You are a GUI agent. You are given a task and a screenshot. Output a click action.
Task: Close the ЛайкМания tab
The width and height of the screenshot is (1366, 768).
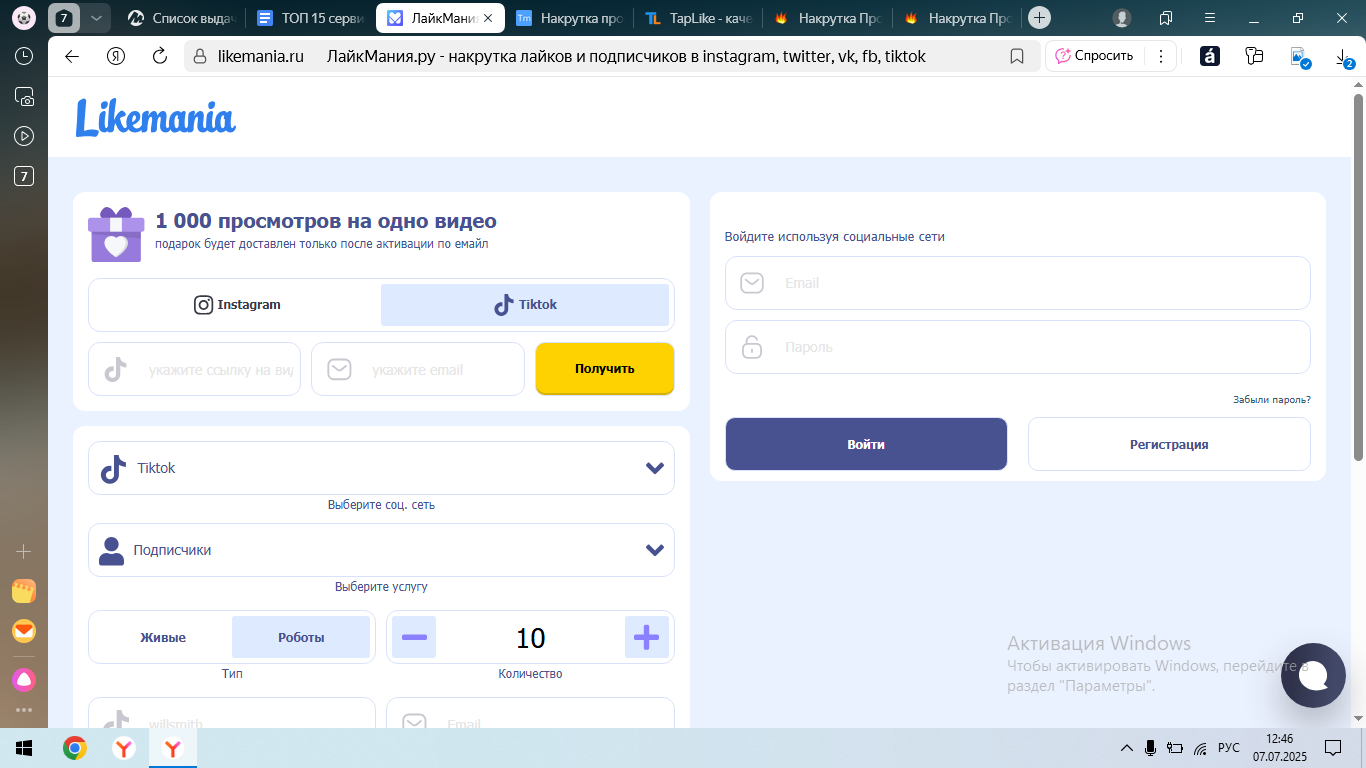(487, 18)
